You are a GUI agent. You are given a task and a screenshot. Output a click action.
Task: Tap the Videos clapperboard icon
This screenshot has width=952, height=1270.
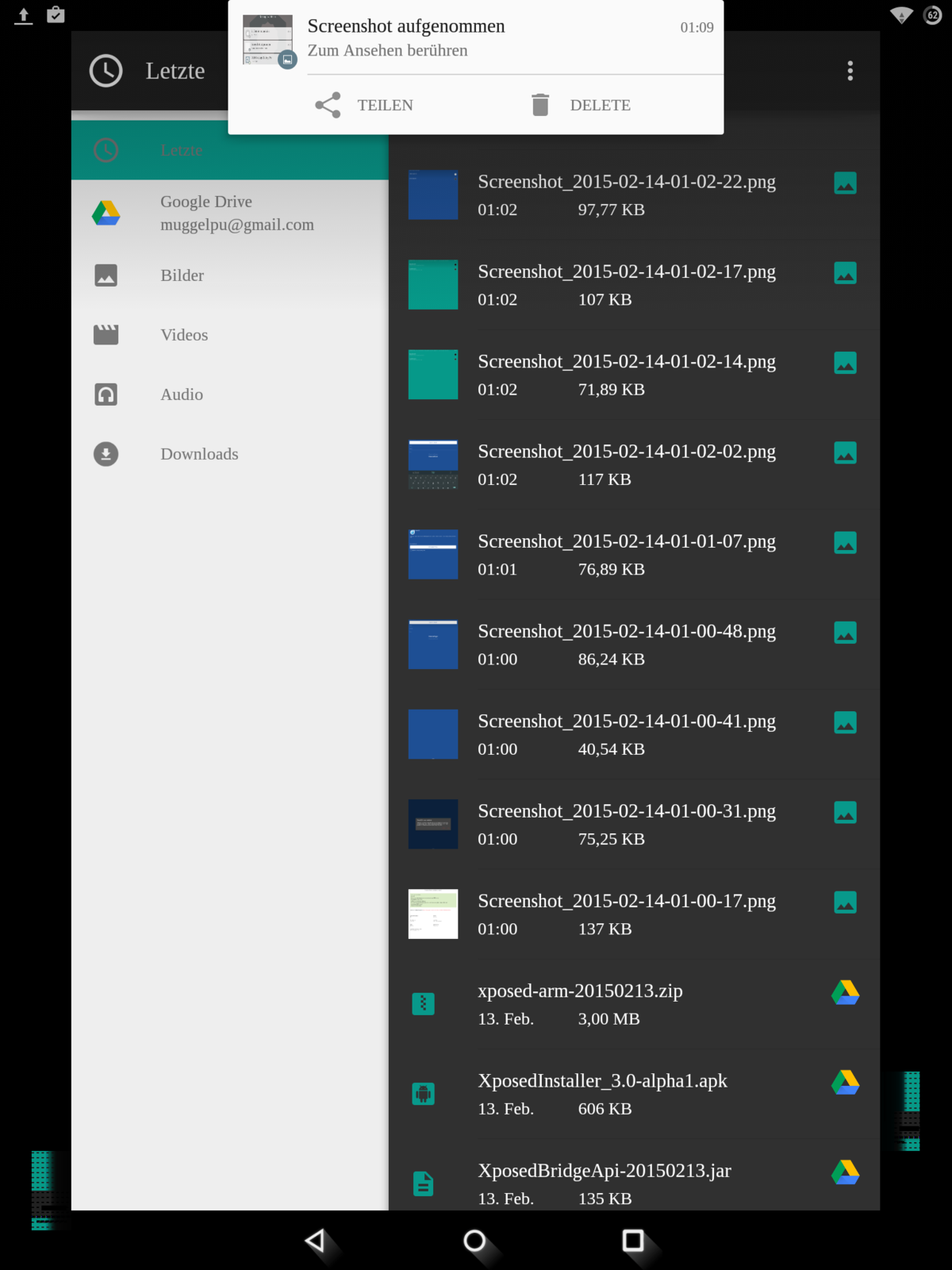(106, 335)
